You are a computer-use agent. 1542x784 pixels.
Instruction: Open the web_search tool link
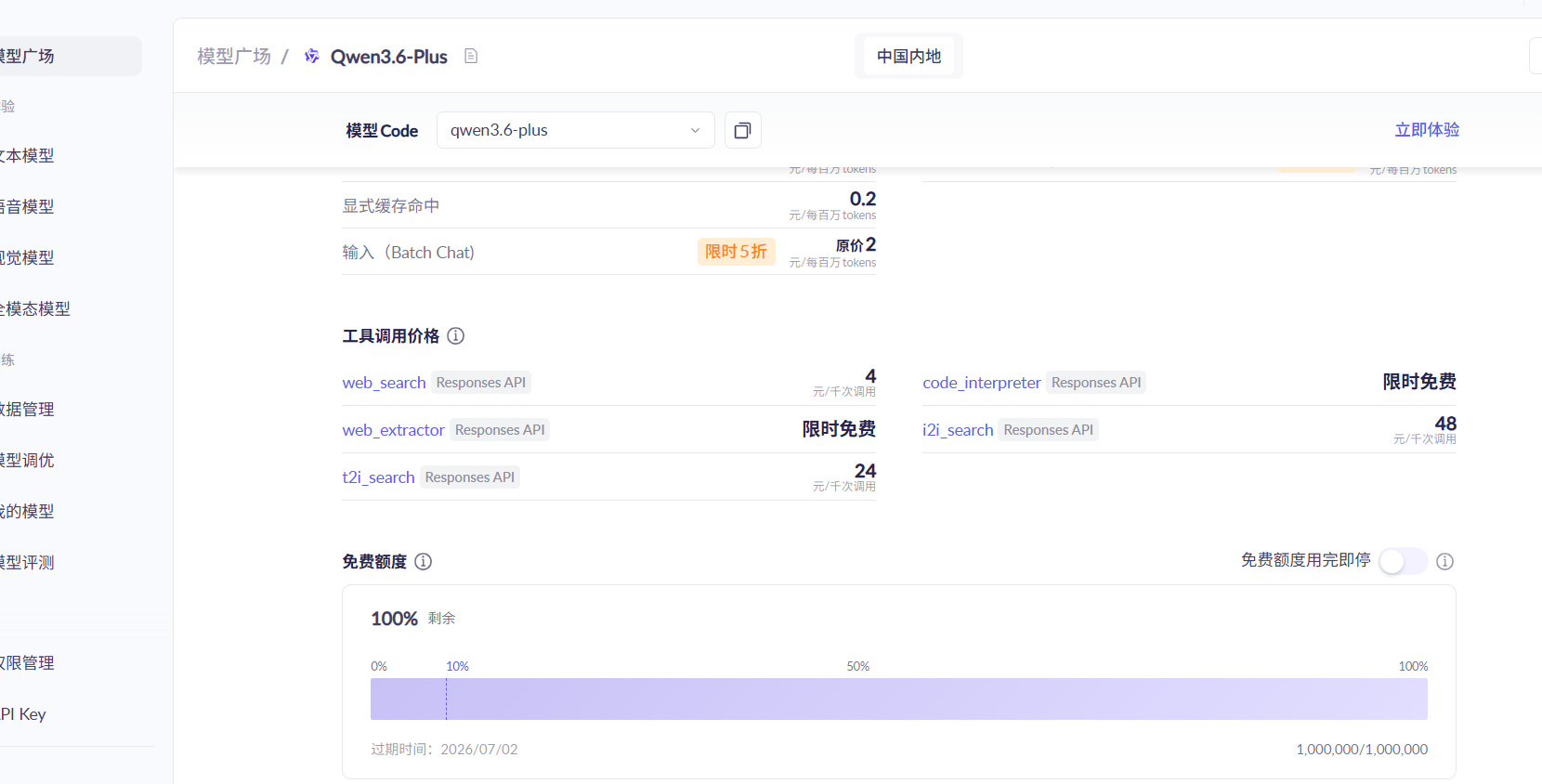click(384, 383)
